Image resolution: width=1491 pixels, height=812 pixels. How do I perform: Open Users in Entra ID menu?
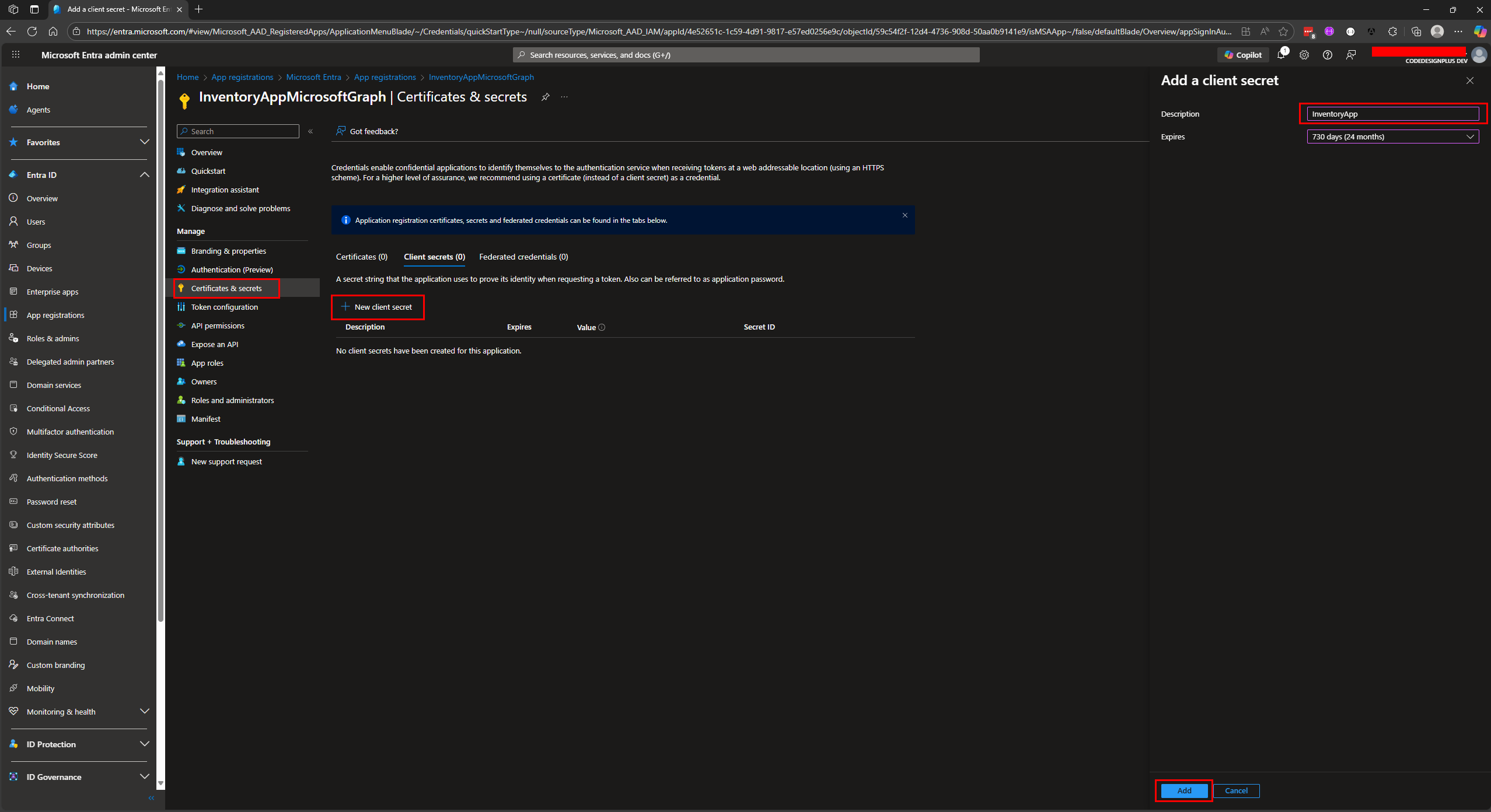tap(36, 222)
